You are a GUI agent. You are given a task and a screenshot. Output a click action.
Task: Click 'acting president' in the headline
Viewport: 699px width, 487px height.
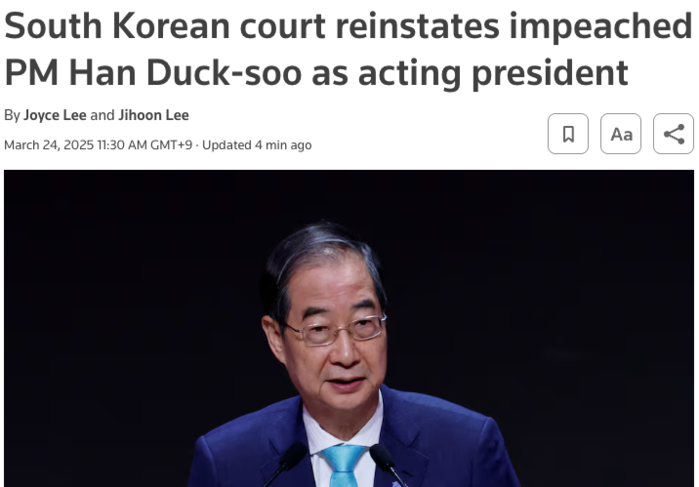coord(493,73)
